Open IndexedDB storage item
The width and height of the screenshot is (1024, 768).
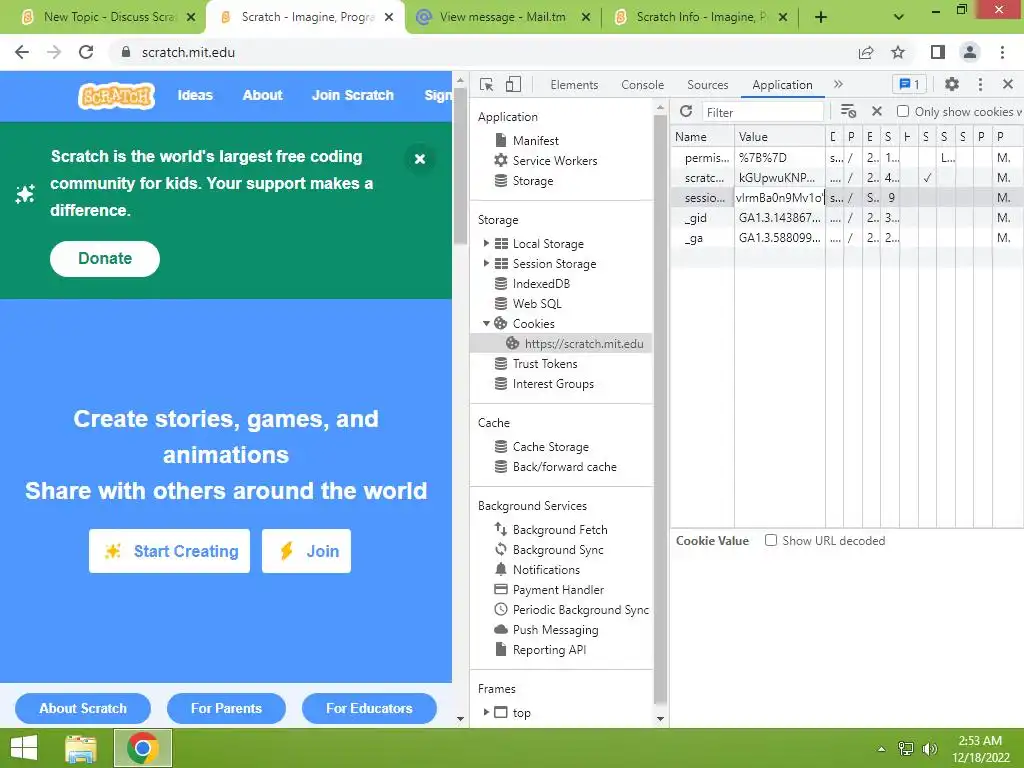(x=532, y=283)
